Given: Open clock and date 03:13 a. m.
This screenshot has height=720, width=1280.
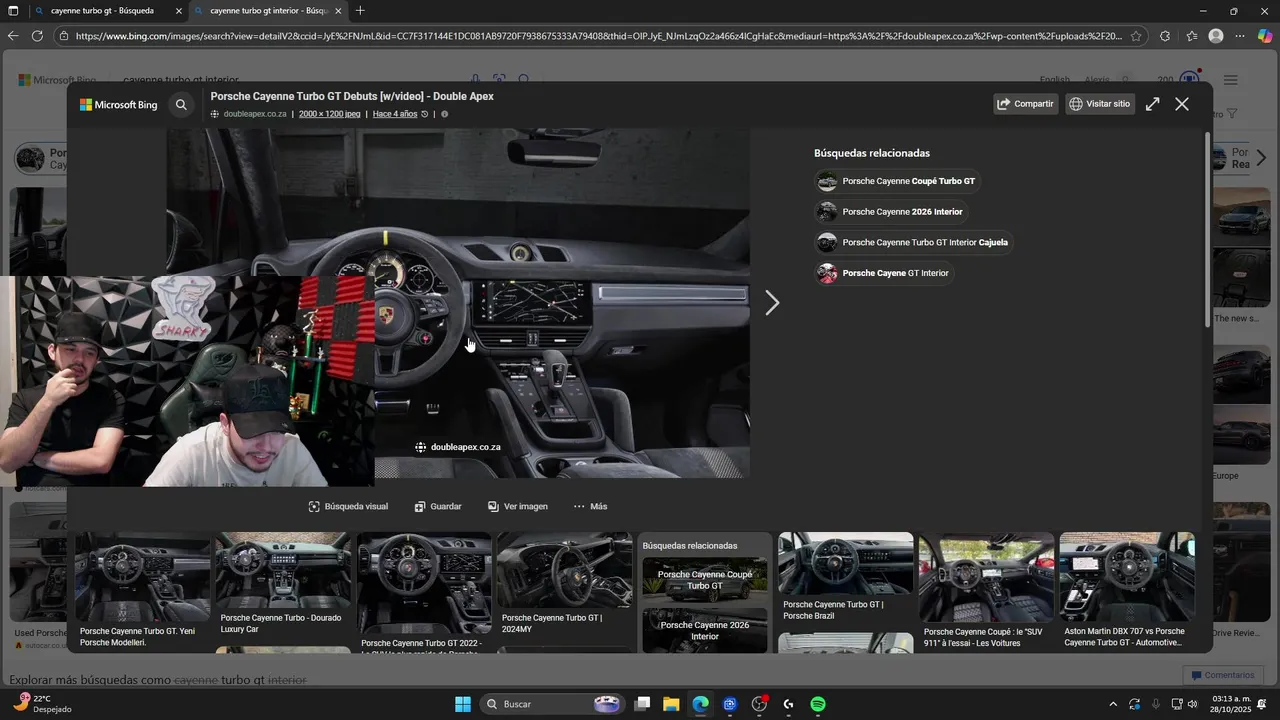Looking at the screenshot, I should coord(1229,704).
